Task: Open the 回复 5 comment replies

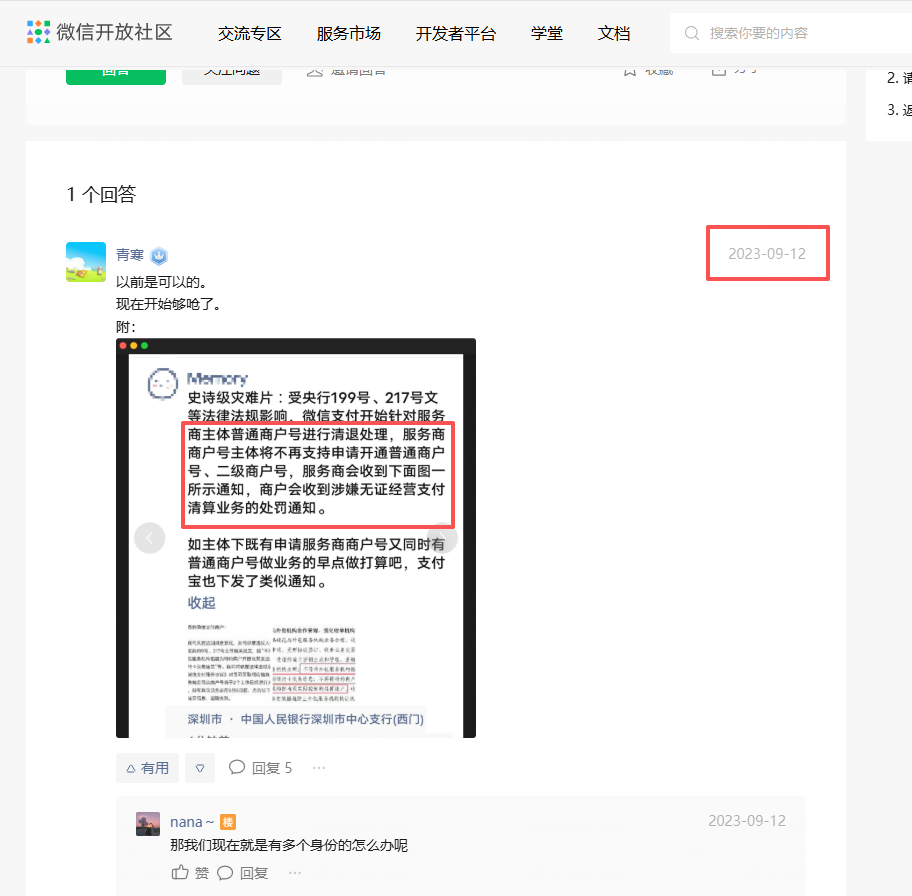Action: pyautogui.click(x=260, y=768)
